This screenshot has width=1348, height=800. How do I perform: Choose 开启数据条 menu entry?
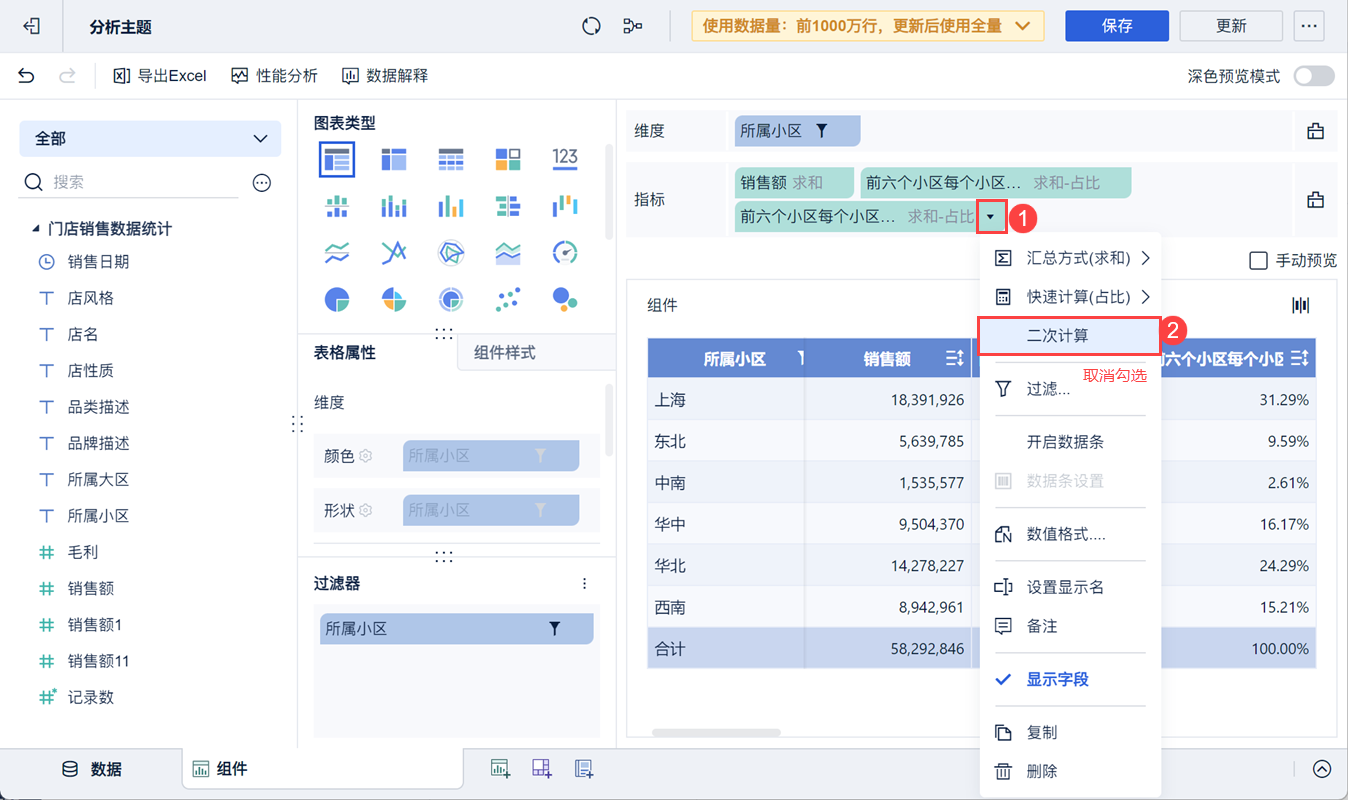(x=1070, y=442)
